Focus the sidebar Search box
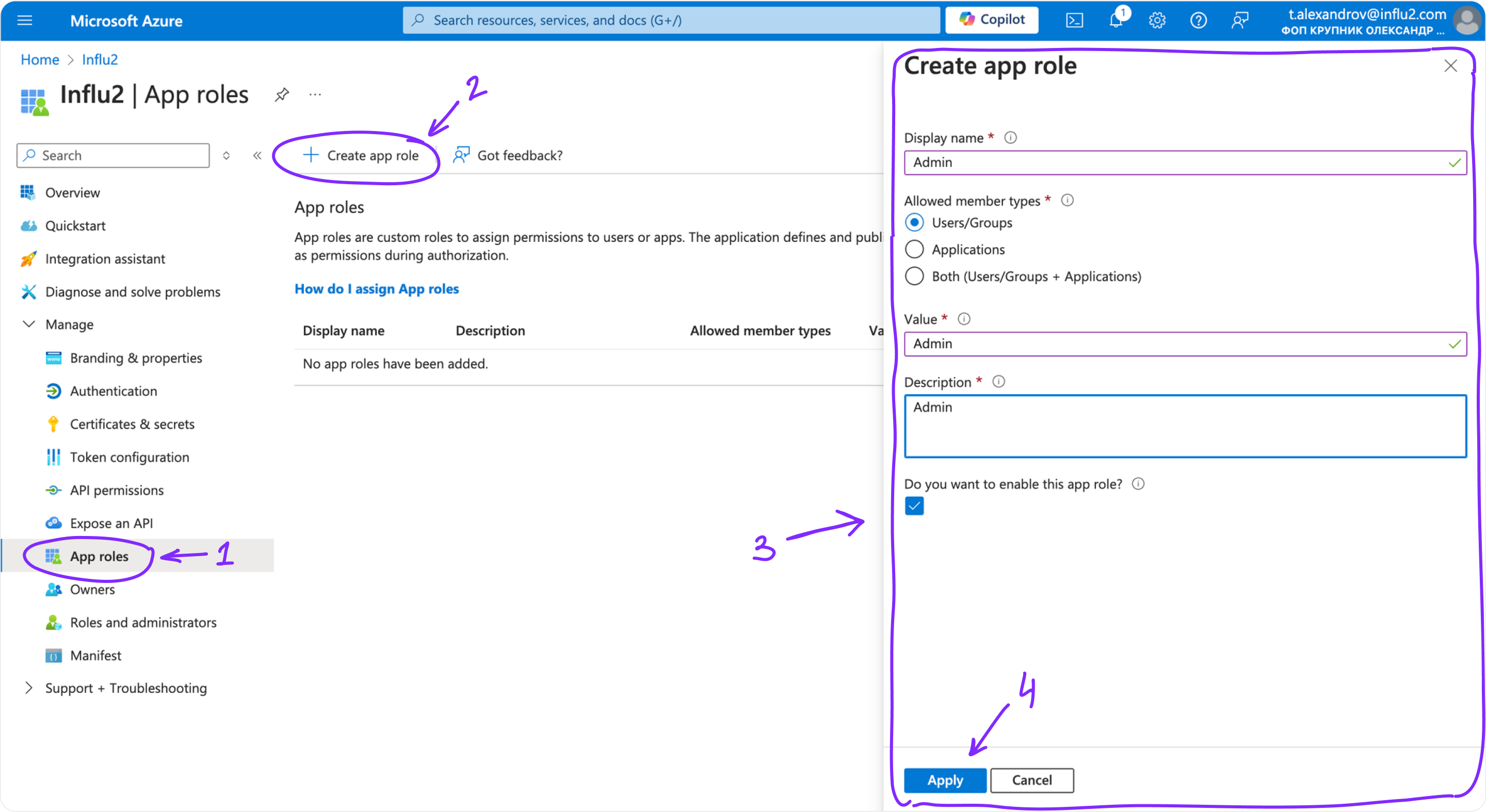Viewport: 1486px width, 812px height. click(113, 155)
